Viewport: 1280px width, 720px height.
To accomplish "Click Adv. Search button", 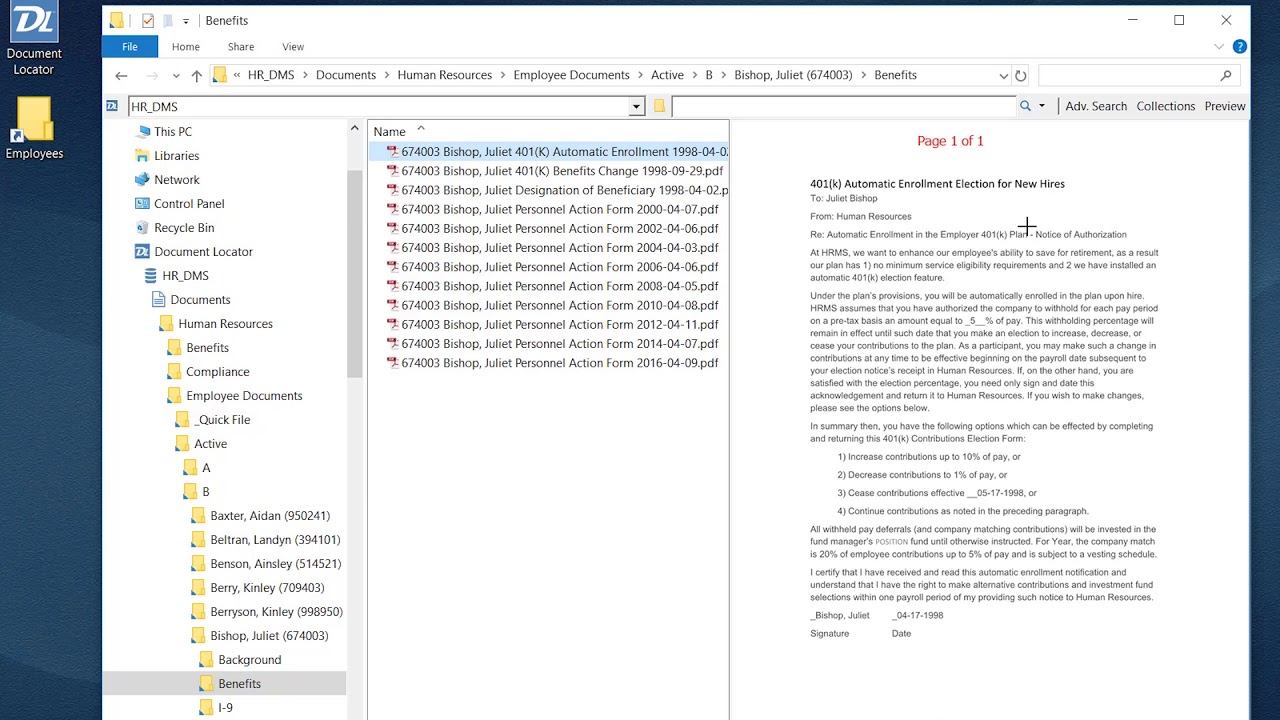I will coord(1096,106).
